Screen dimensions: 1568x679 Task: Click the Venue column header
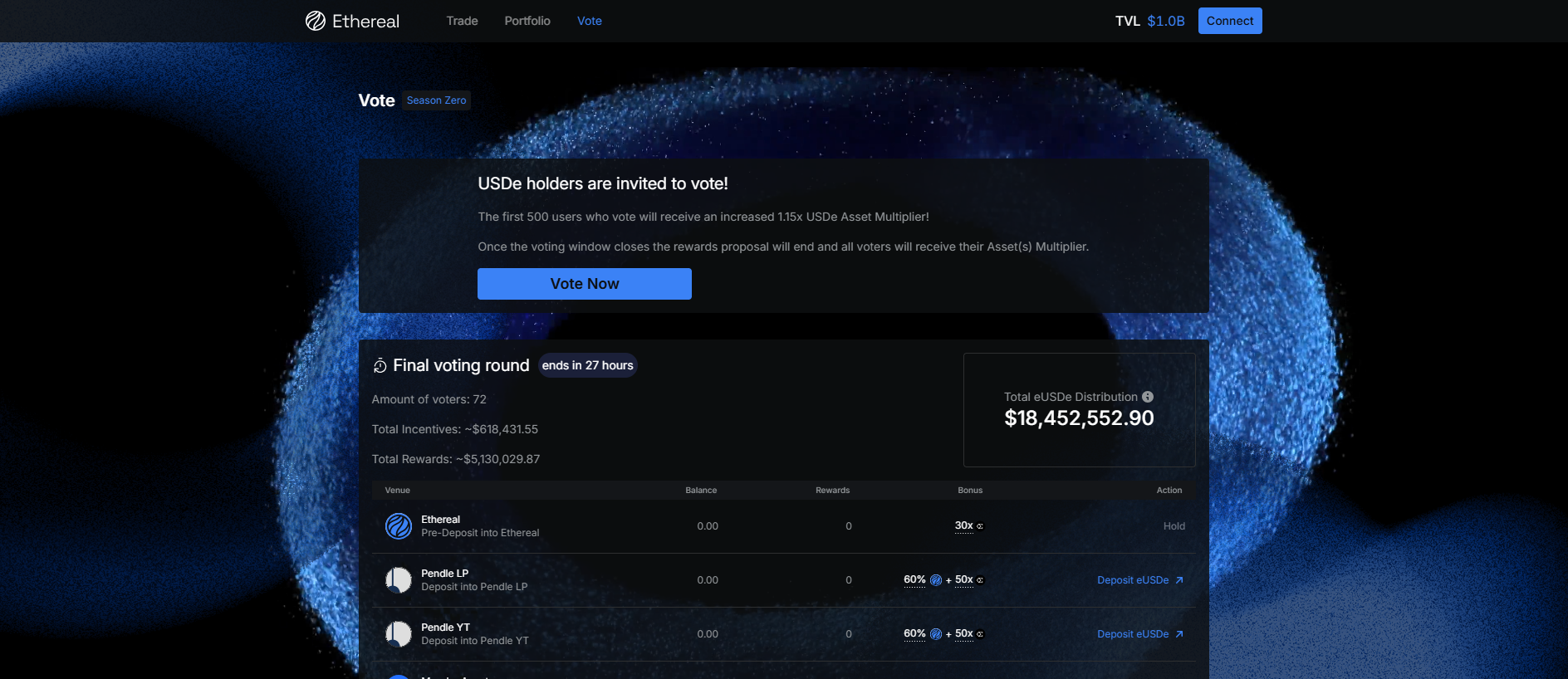(398, 491)
